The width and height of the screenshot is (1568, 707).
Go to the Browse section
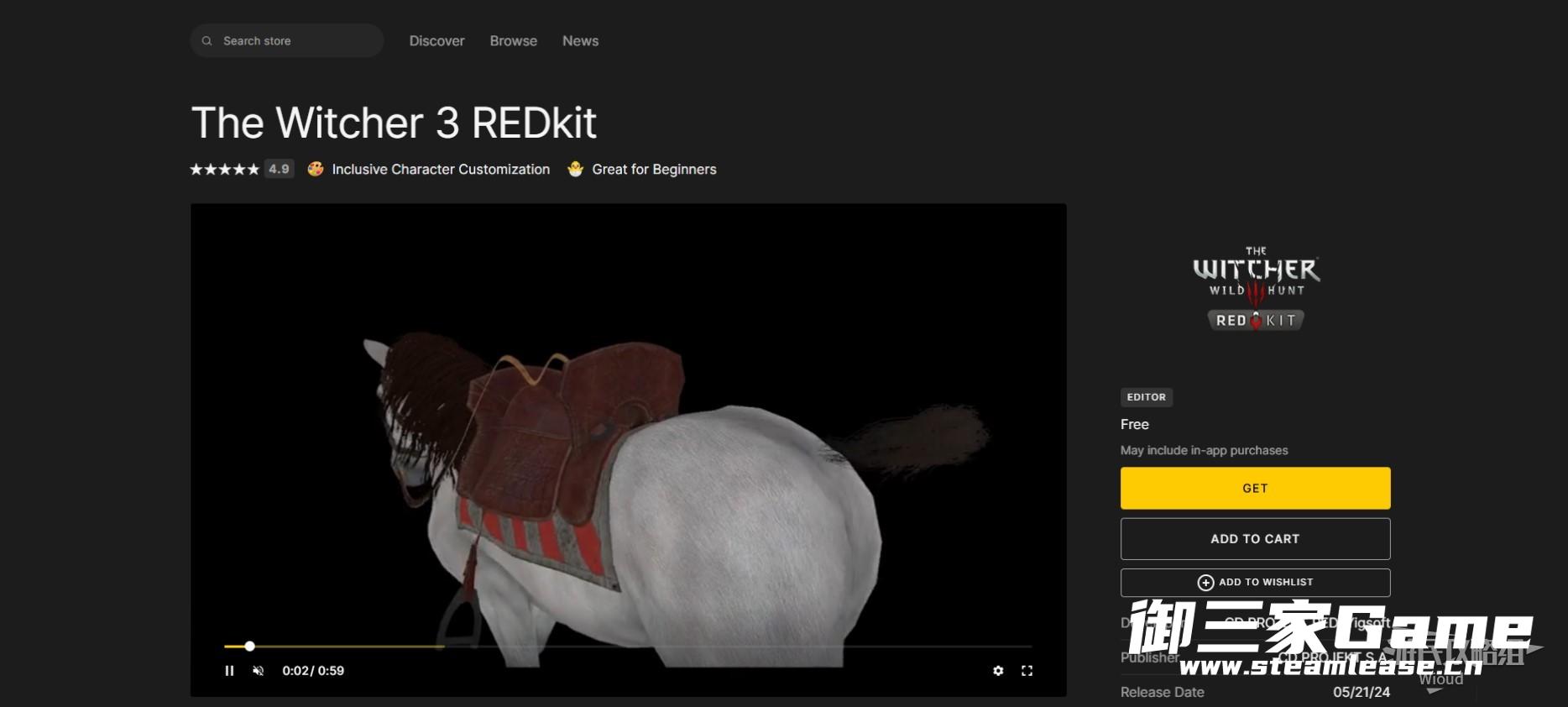pos(513,41)
